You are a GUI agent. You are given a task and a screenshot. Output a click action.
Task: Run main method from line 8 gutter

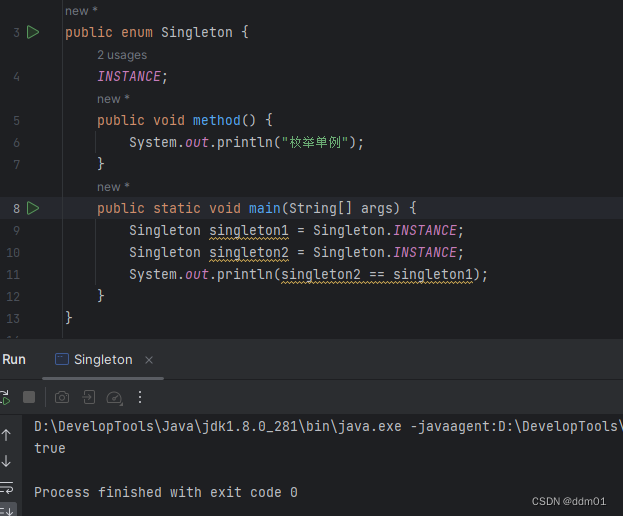[33, 208]
